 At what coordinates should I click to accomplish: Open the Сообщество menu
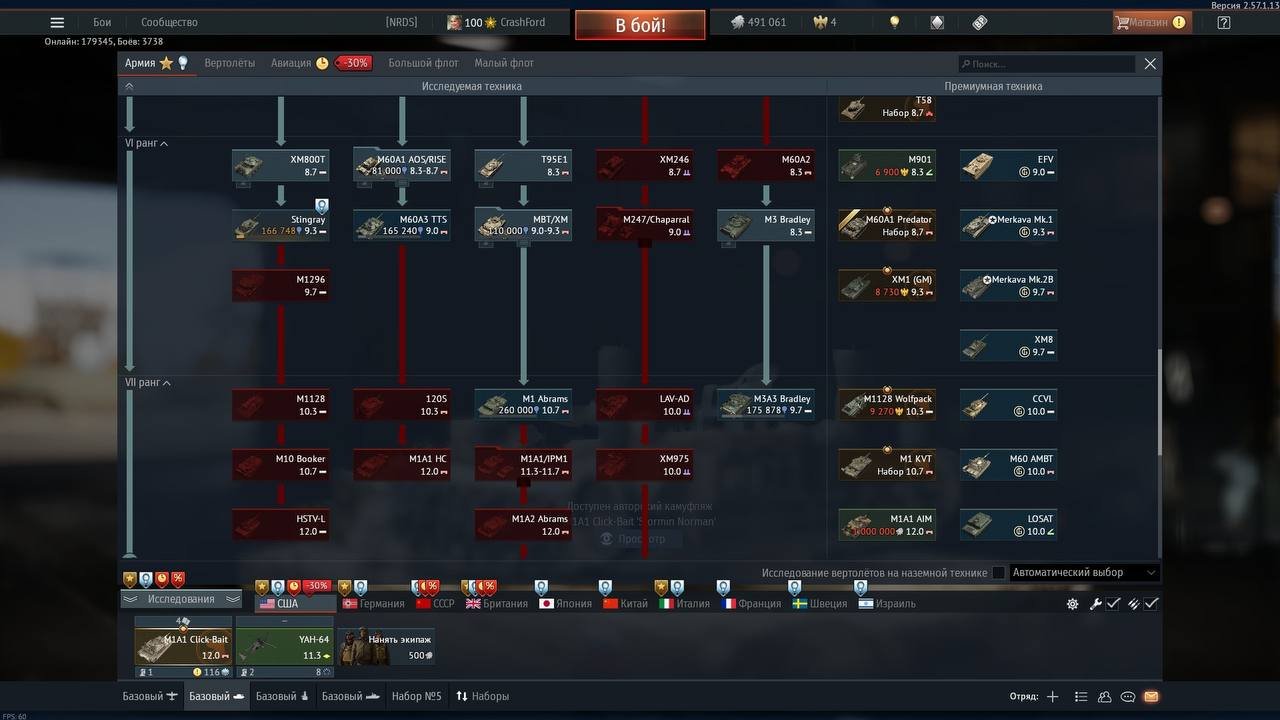(169, 22)
